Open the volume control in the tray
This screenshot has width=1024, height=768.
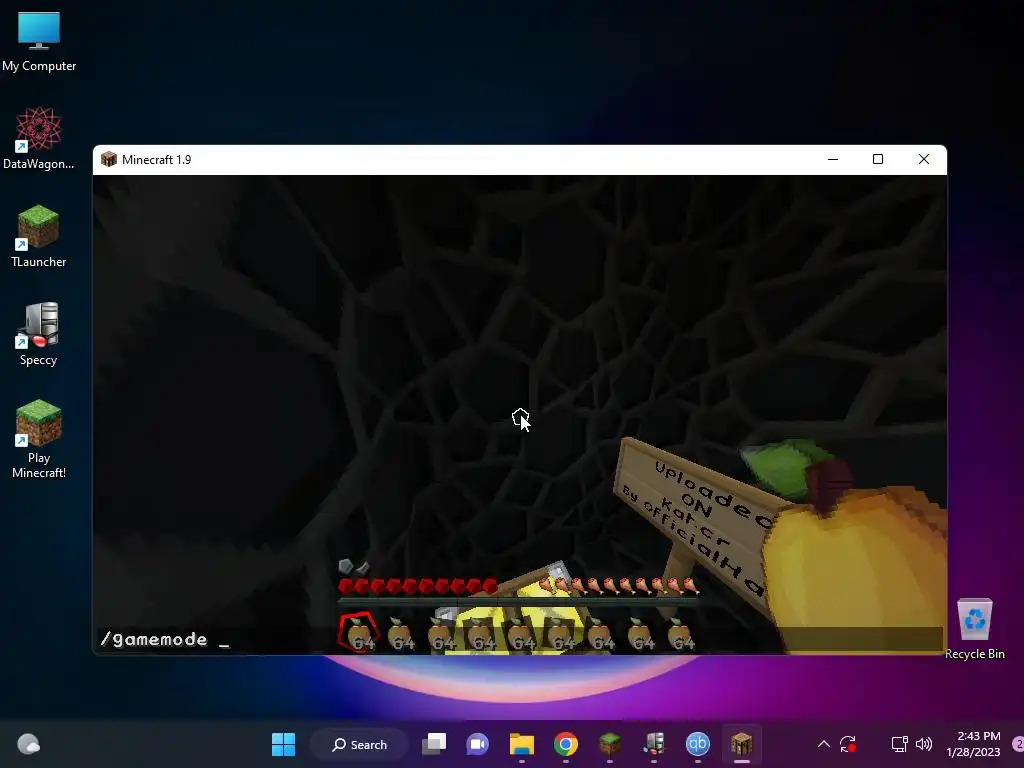click(x=923, y=744)
